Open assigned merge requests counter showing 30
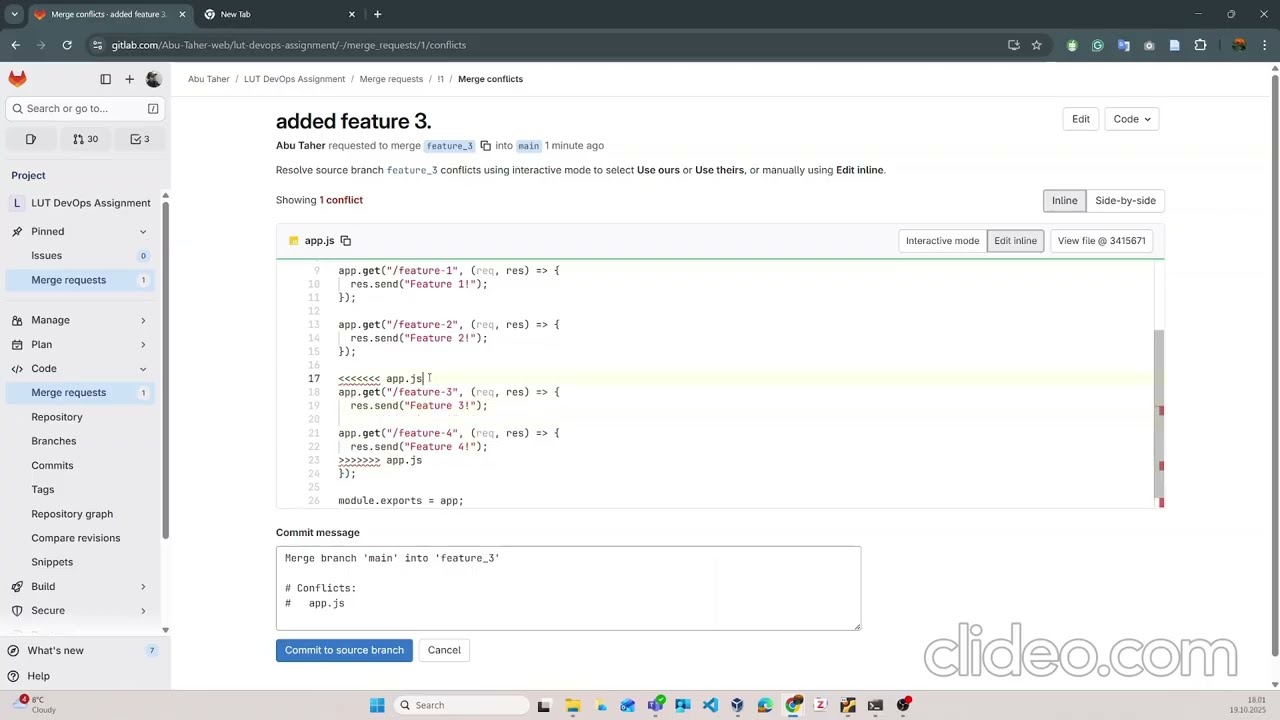The width and height of the screenshot is (1280, 720). click(85, 139)
